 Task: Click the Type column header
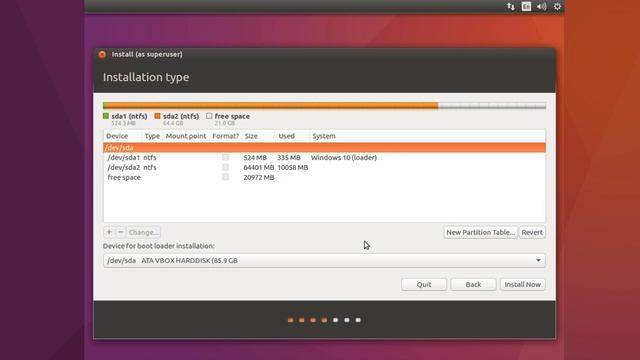tap(152, 136)
